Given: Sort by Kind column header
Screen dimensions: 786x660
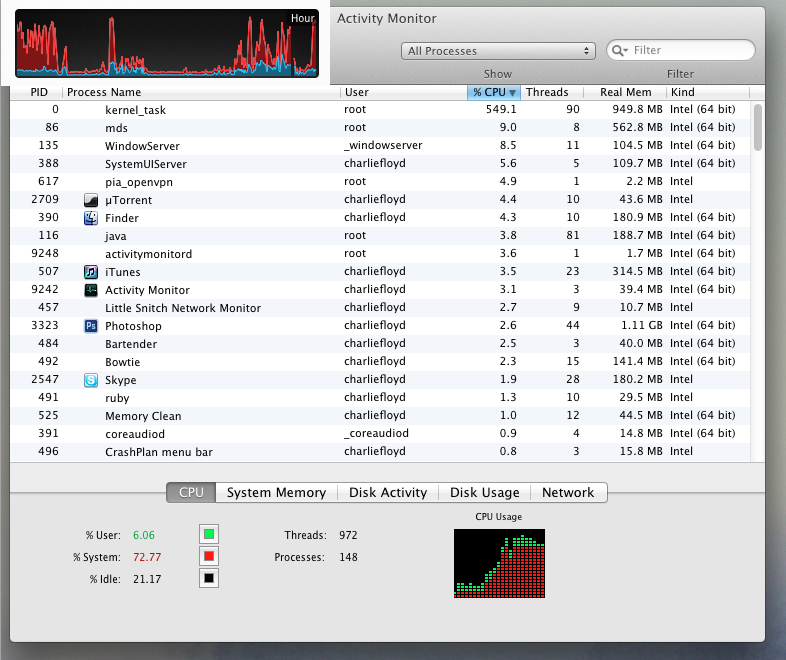Looking at the screenshot, I should click(708, 92).
